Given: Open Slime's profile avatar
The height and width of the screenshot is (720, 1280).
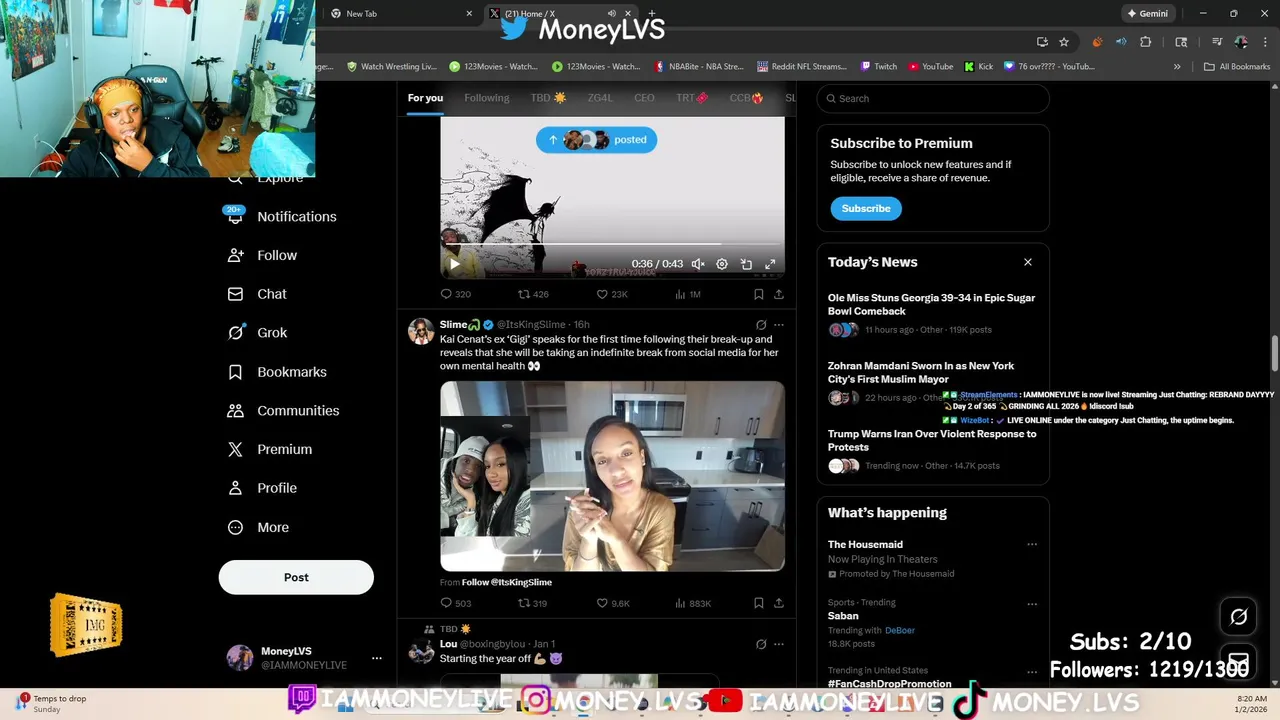Looking at the screenshot, I should [421, 331].
